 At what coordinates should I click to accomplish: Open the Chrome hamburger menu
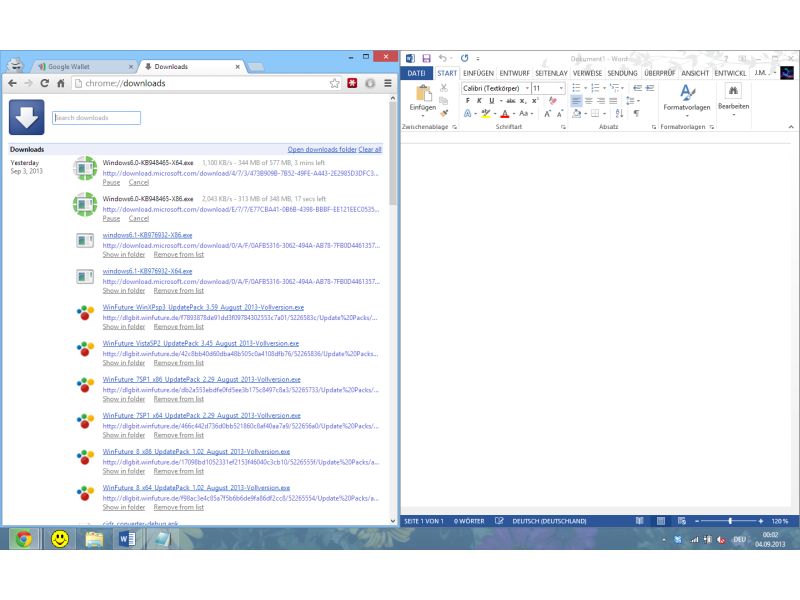tap(388, 83)
